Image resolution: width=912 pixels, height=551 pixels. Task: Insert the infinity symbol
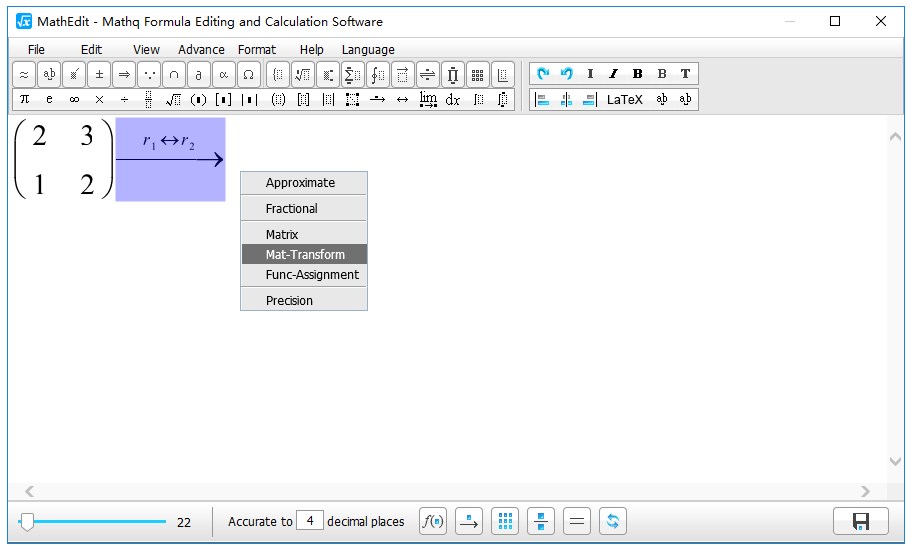(x=74, y=99)
